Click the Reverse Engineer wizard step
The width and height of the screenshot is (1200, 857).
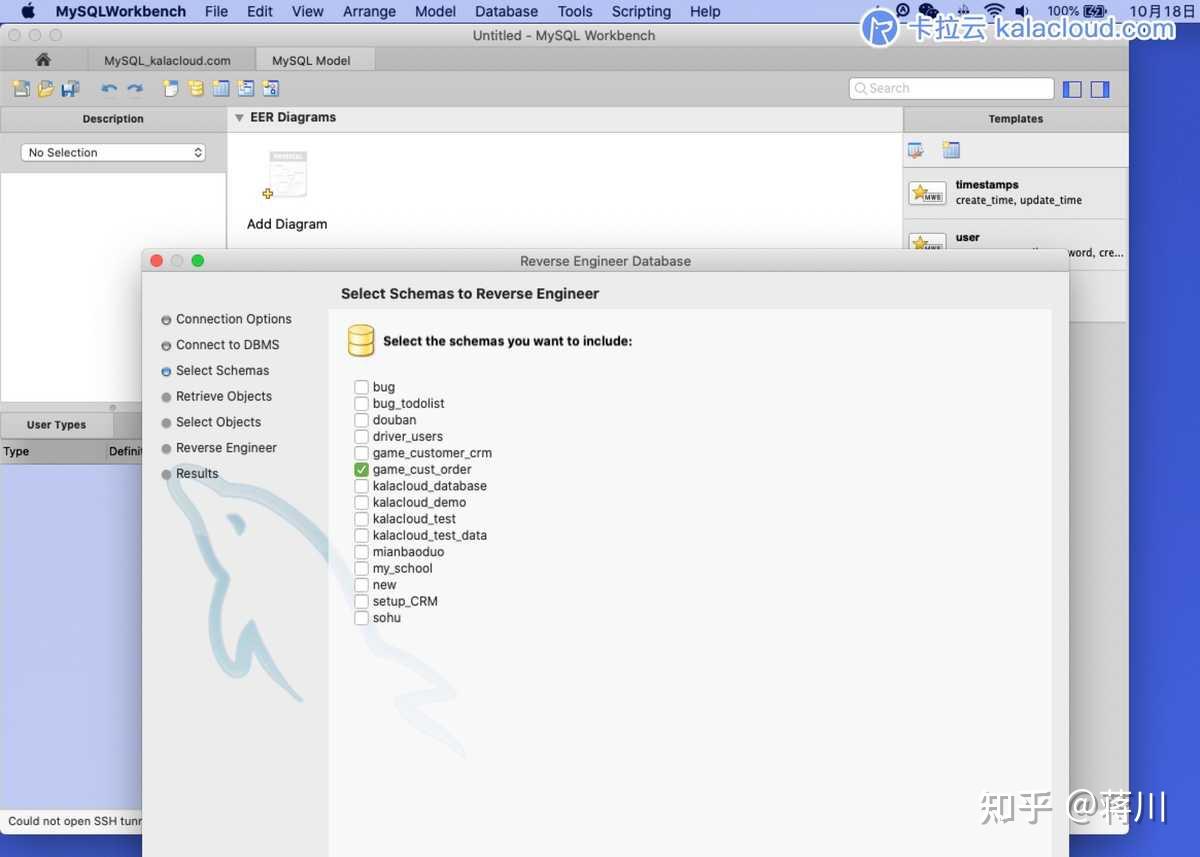(x=226, y=448)
